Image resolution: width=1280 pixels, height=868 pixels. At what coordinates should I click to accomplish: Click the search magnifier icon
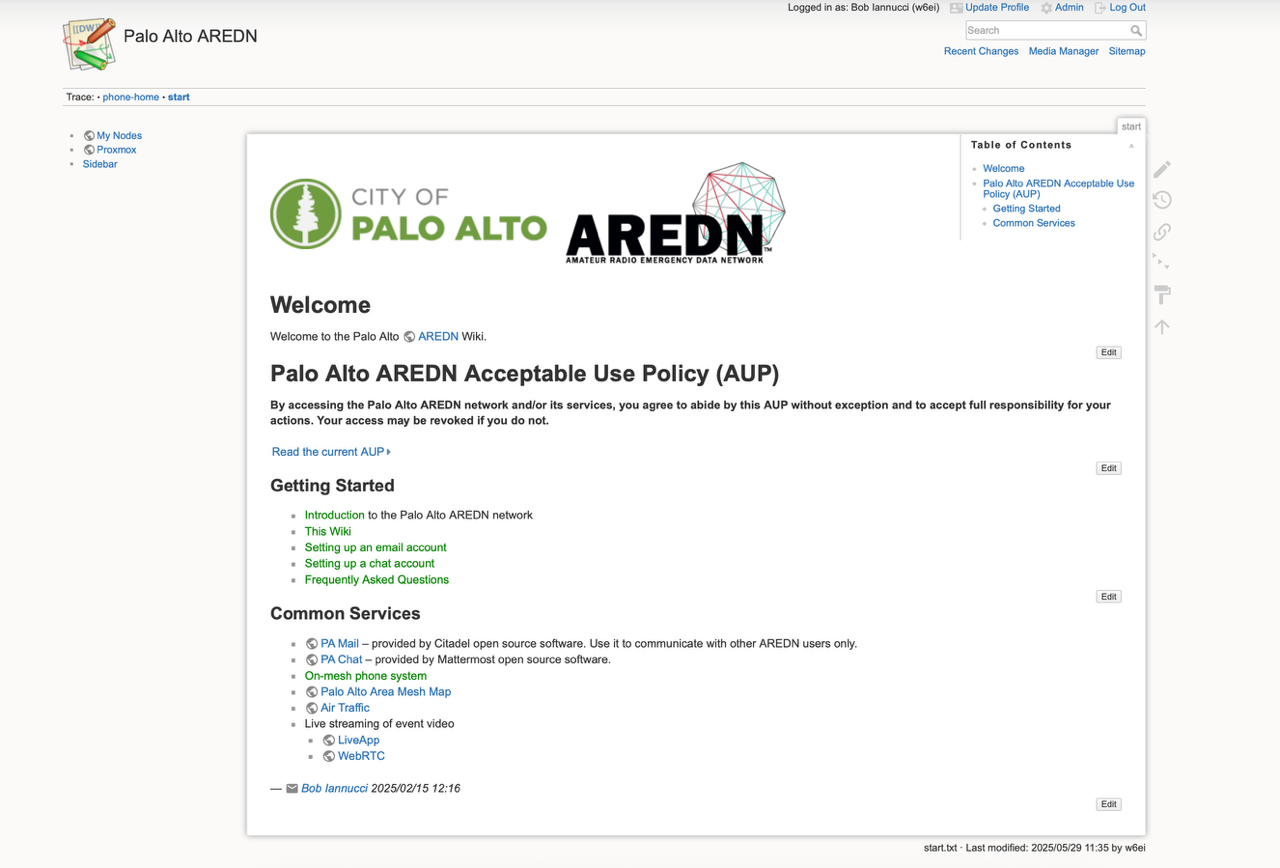pos(1136,31)
